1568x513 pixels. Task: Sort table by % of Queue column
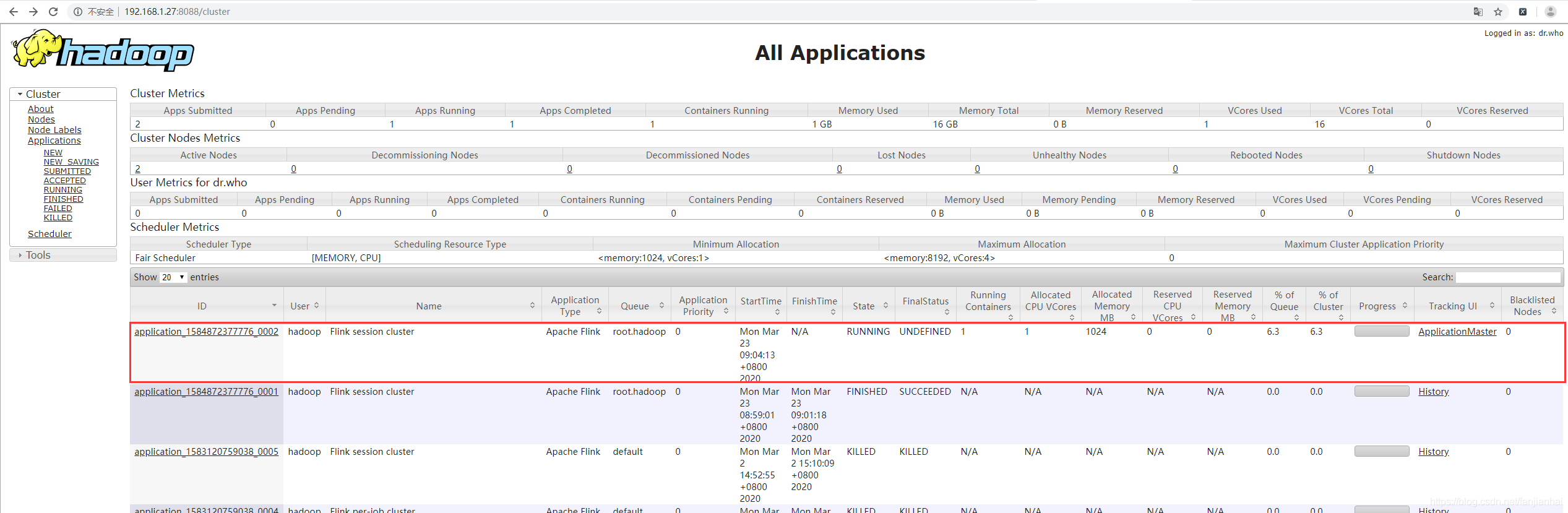(x=1284, y=306)
